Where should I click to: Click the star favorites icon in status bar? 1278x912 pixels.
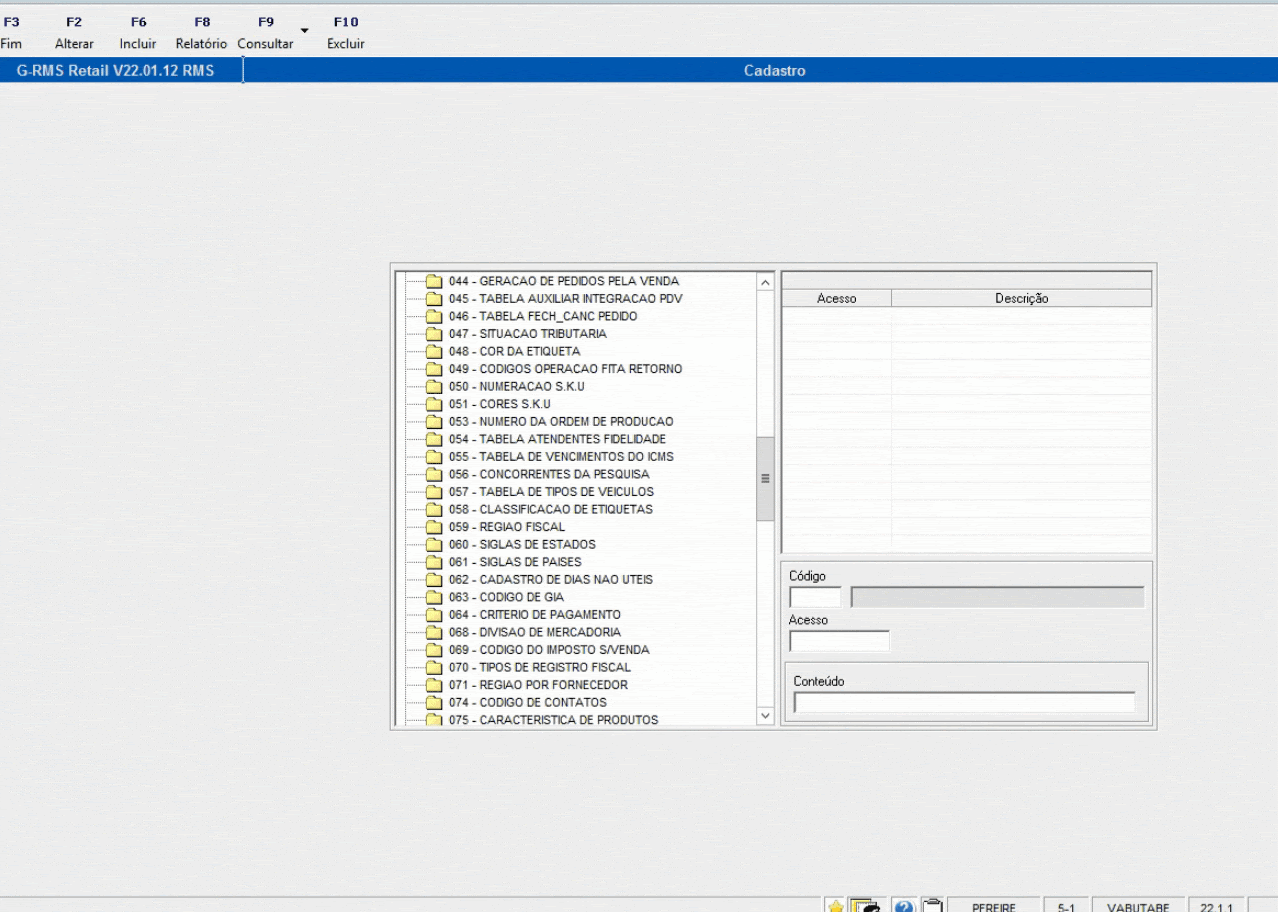pyautogui.click(x=836, y=906)
